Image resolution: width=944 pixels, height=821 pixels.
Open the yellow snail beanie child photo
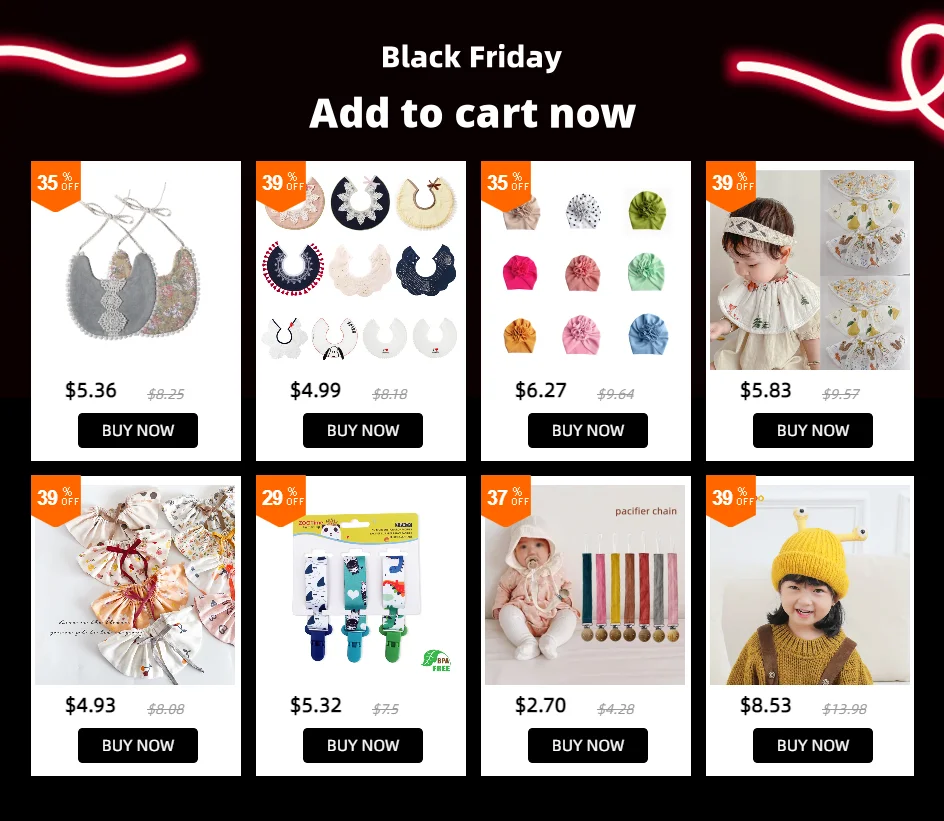(810, 585)
